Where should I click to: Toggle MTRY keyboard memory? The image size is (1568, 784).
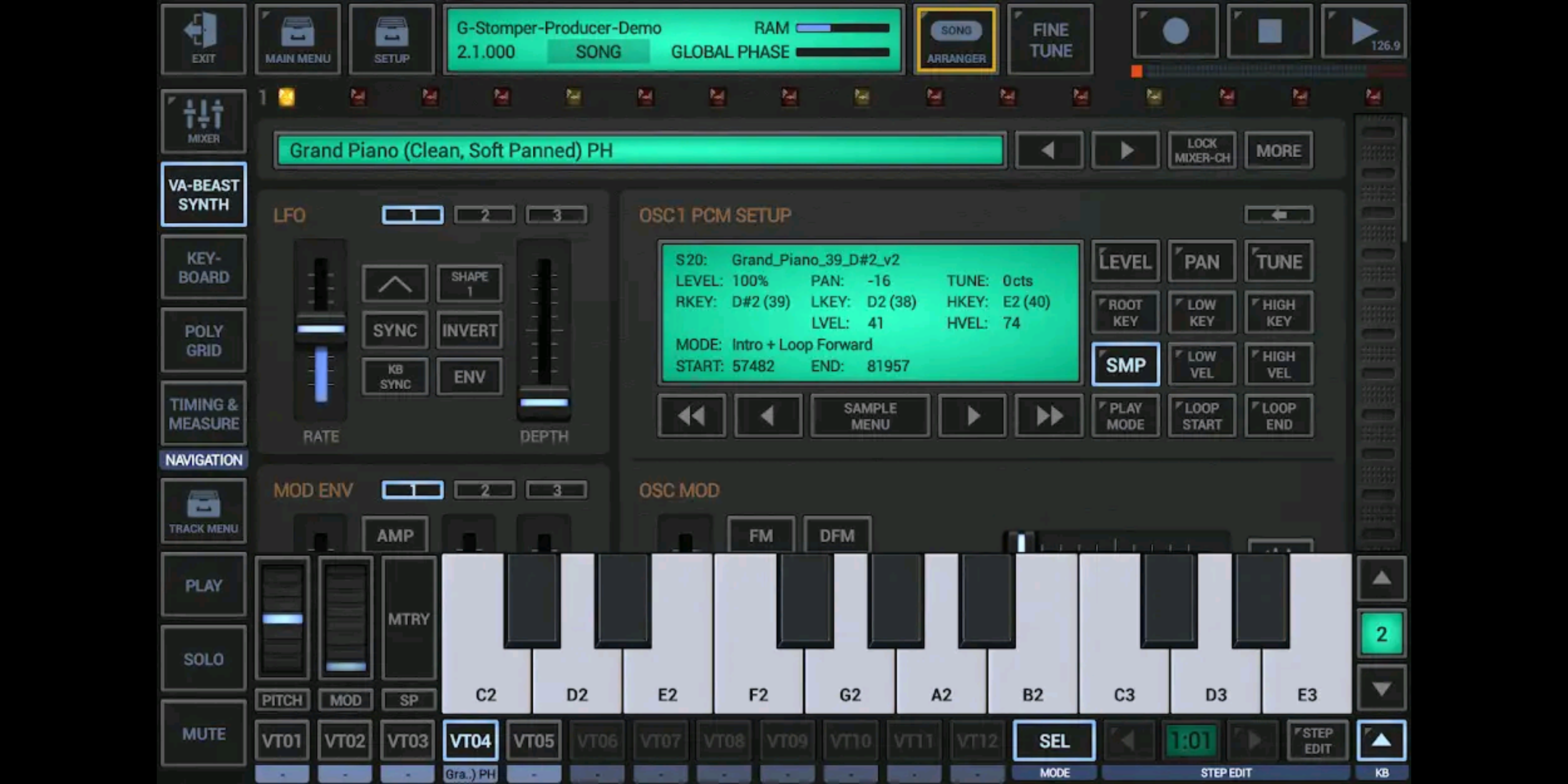(x=409, y=618)
